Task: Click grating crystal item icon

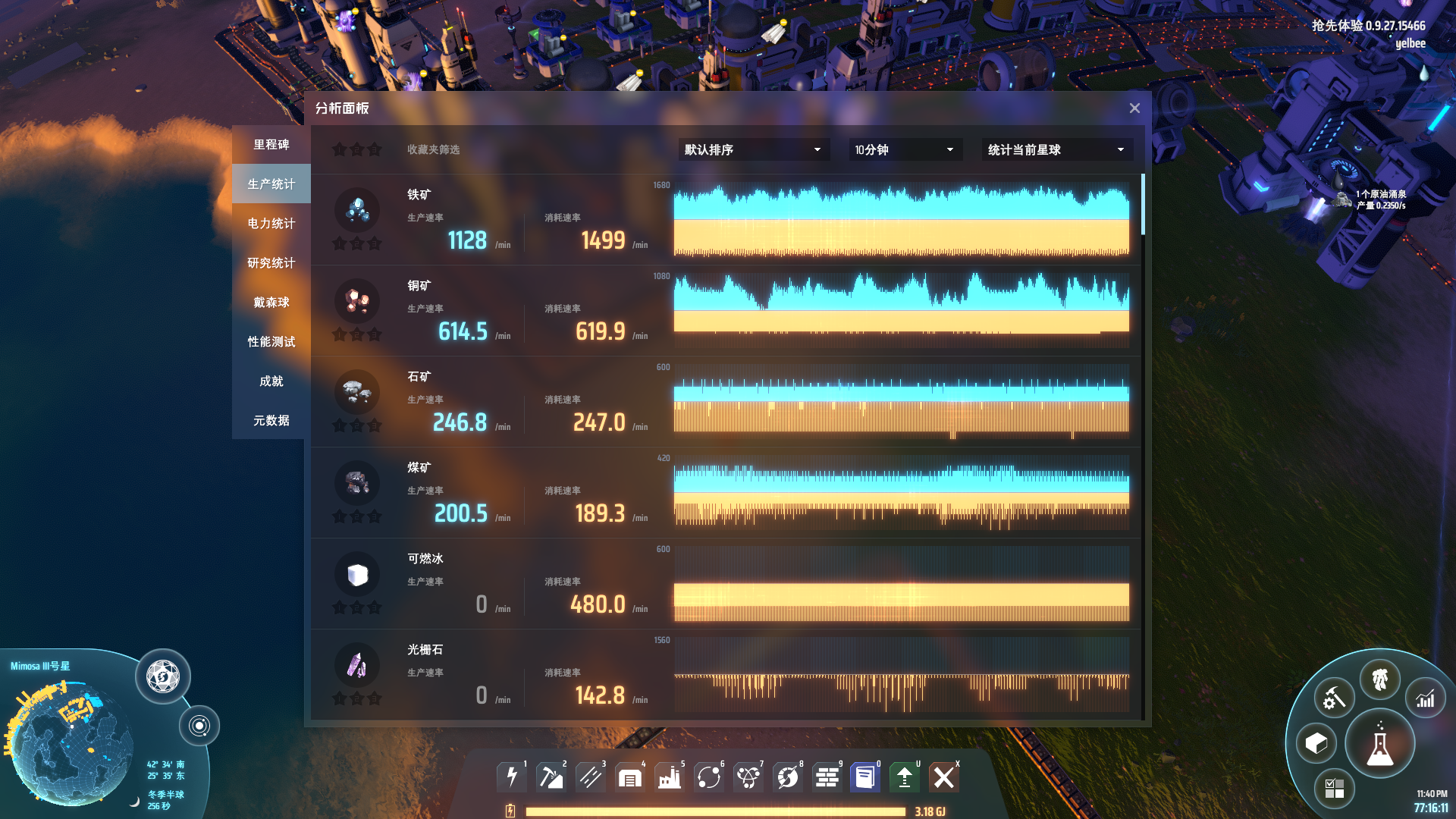Action: (x=357, y=665)
